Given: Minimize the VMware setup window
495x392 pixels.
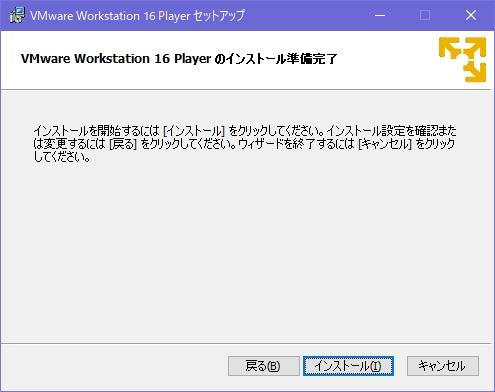Looking at the screenshot, I should (380, 15).
